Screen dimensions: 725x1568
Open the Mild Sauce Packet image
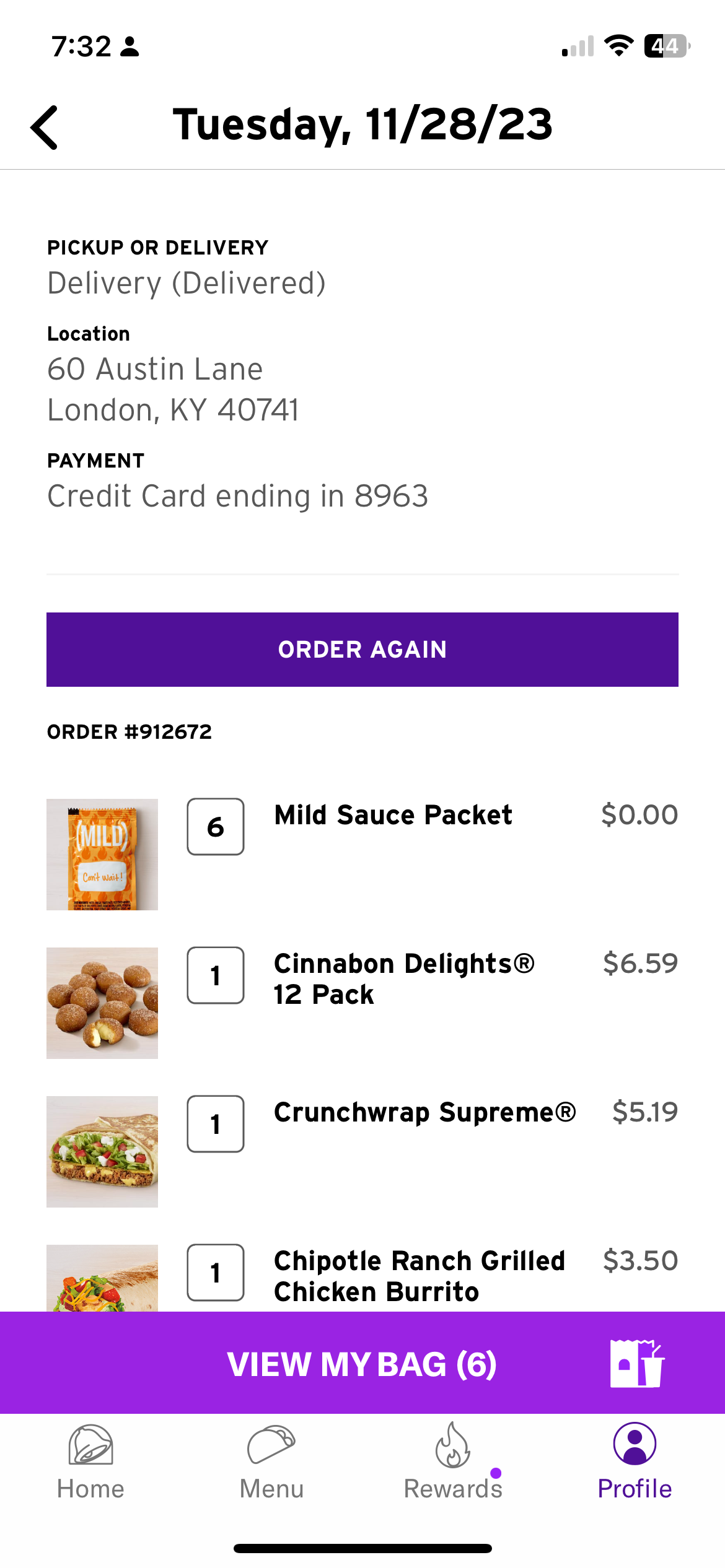[x=102, y=854]
